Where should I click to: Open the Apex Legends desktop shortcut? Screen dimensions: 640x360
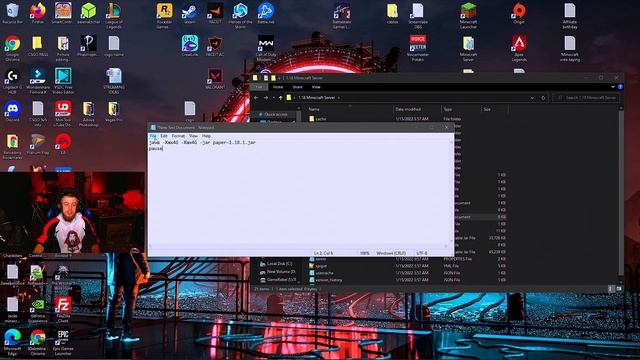pos(519,48)
